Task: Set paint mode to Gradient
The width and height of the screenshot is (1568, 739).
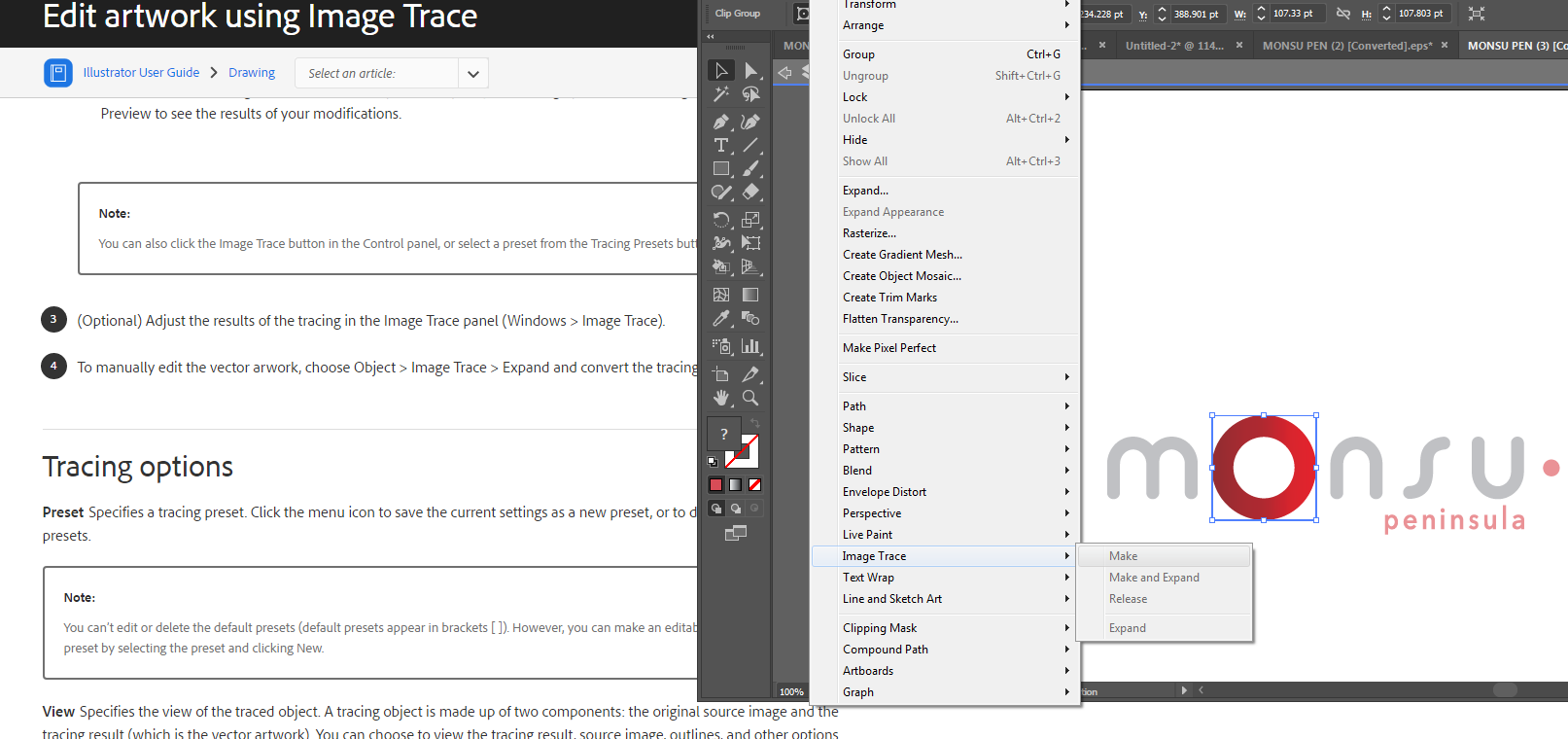Action: [x=736, y=484]
